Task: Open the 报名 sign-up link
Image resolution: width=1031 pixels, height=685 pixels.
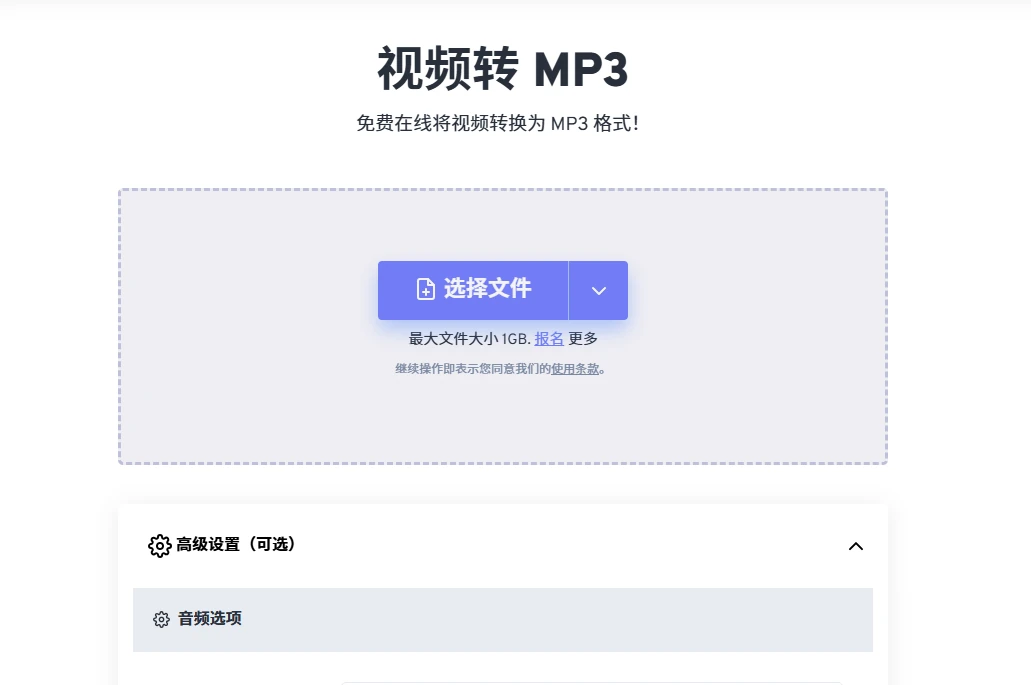Action: [549, 339]
